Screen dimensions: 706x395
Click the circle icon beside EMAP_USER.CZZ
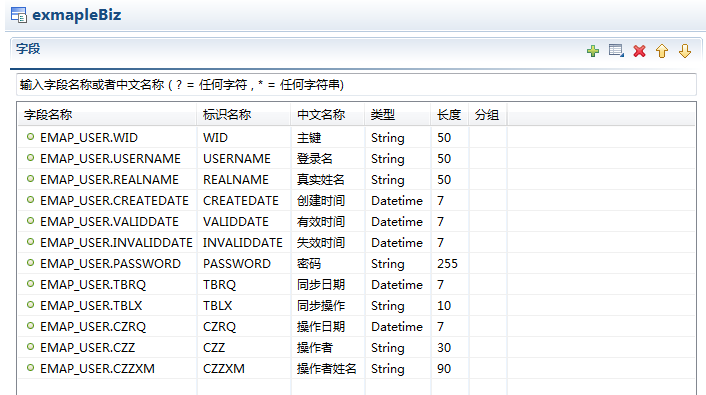[x=30, y=347]
